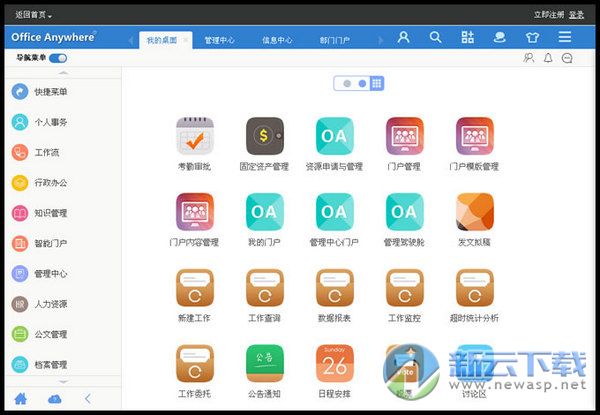
Task: Open the 返回首页 dropdown
Action: (x=33, y=15)
